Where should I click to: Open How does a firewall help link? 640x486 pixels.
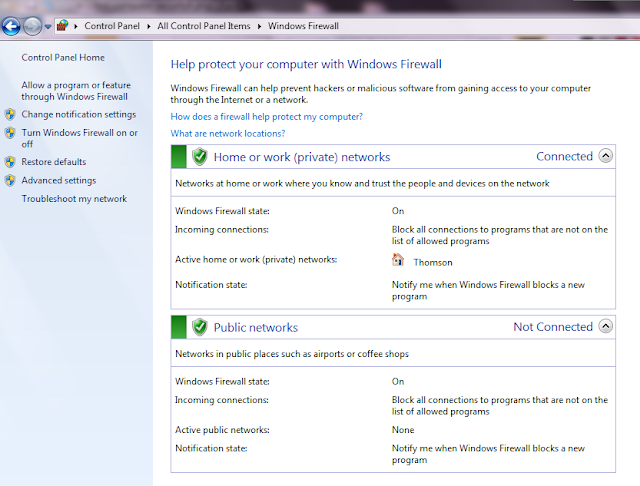267,117
